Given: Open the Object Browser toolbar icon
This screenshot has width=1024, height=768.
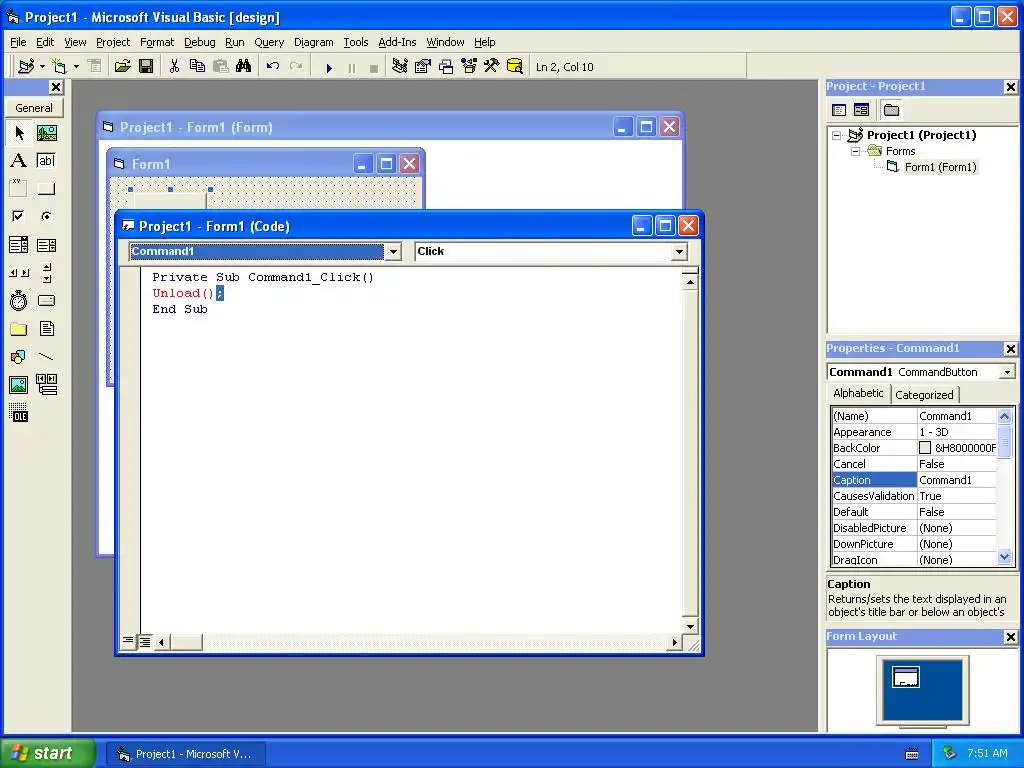Looking at the screenshot, I should click(x=469, y=67).
